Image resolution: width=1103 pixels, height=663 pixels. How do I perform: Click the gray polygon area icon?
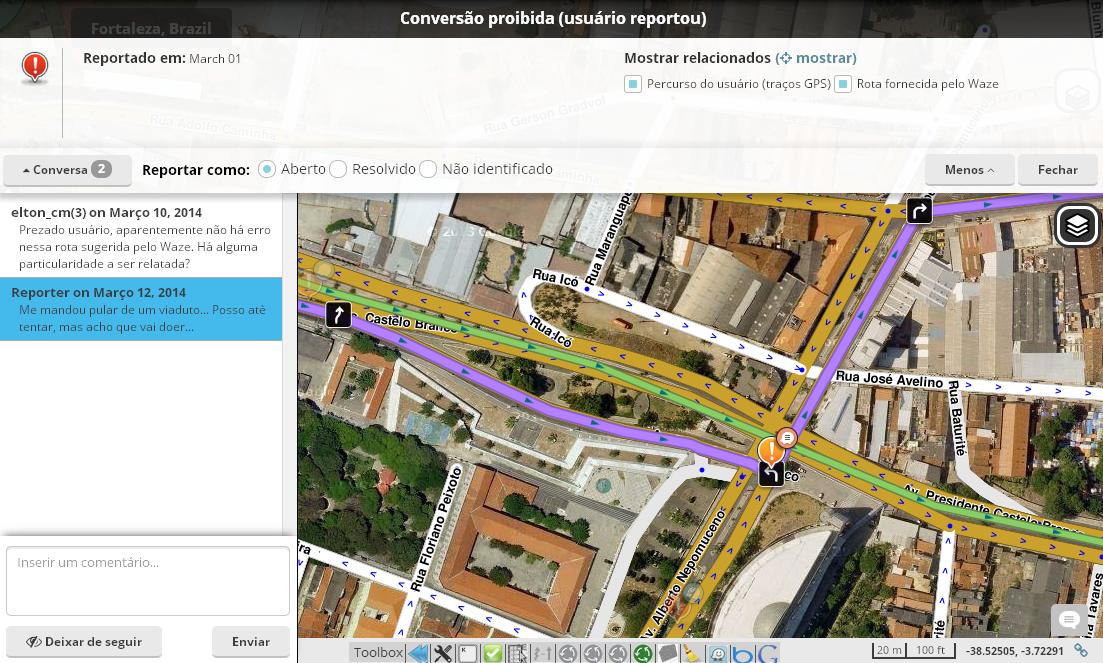click(x=668, y=653)
